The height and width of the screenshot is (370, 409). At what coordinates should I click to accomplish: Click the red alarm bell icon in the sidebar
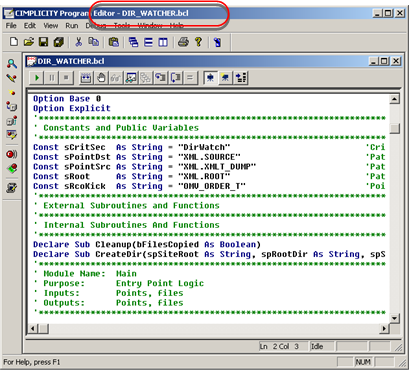coord(12,154)
